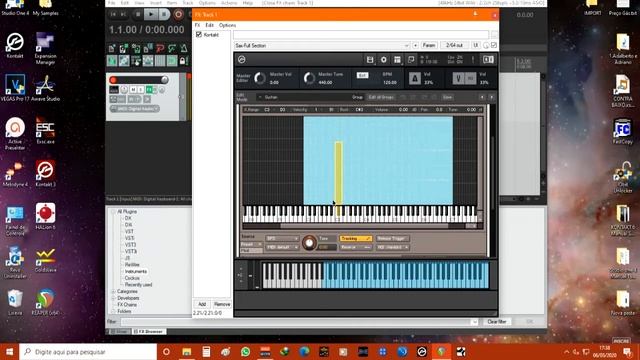
Task: Click REAPER transport stop button
Action: (138, 15)
